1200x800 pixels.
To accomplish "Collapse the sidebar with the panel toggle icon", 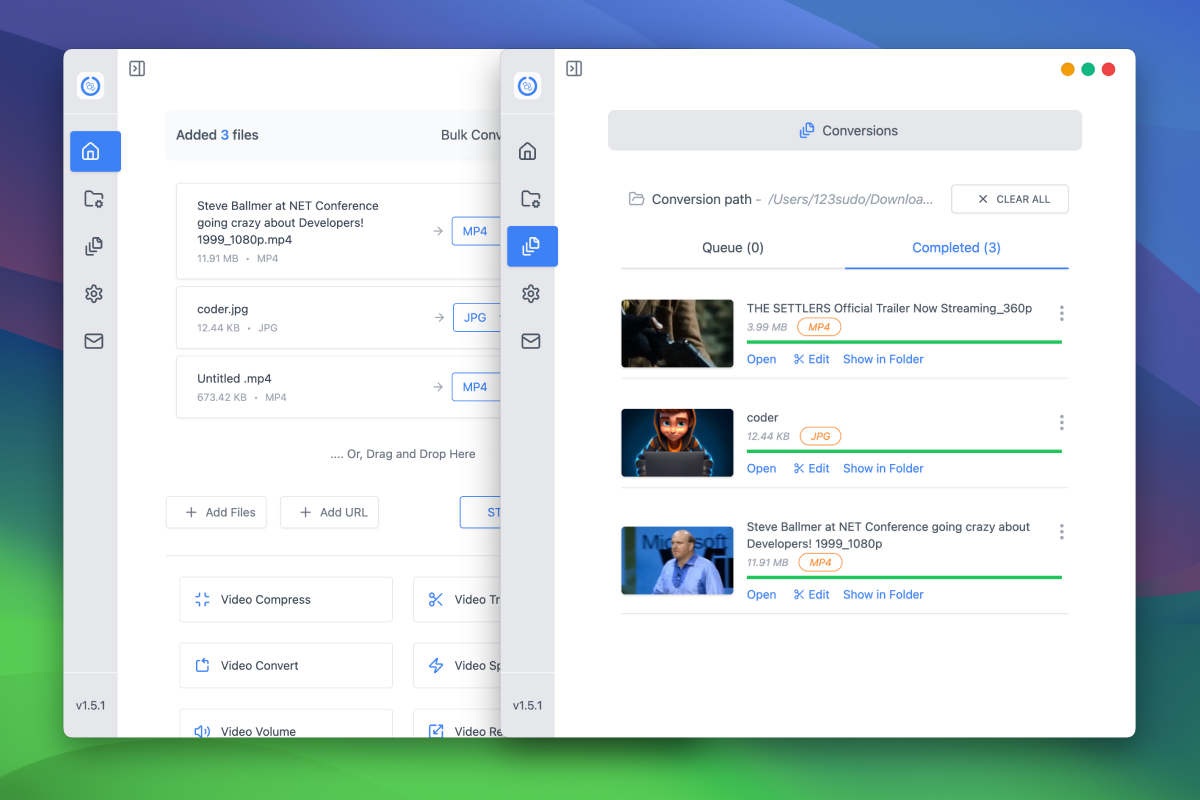I will (137, 68).
